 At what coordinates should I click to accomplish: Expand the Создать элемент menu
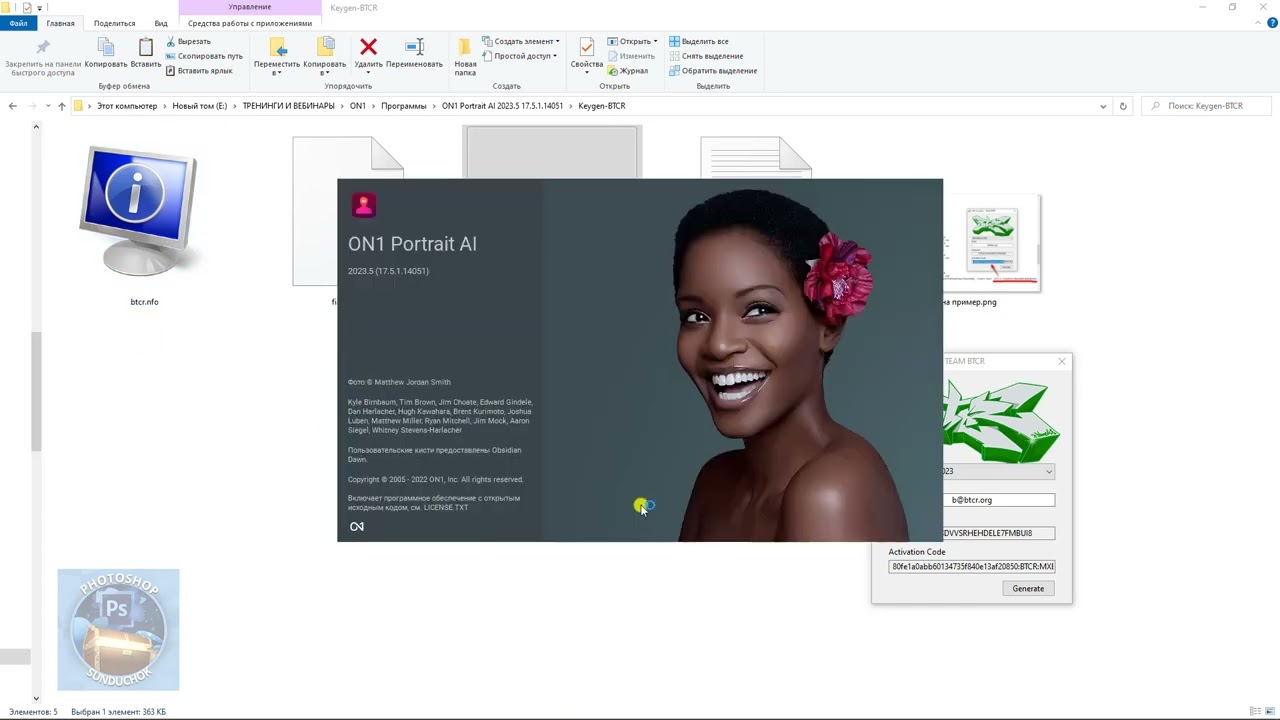click(521, 42)
